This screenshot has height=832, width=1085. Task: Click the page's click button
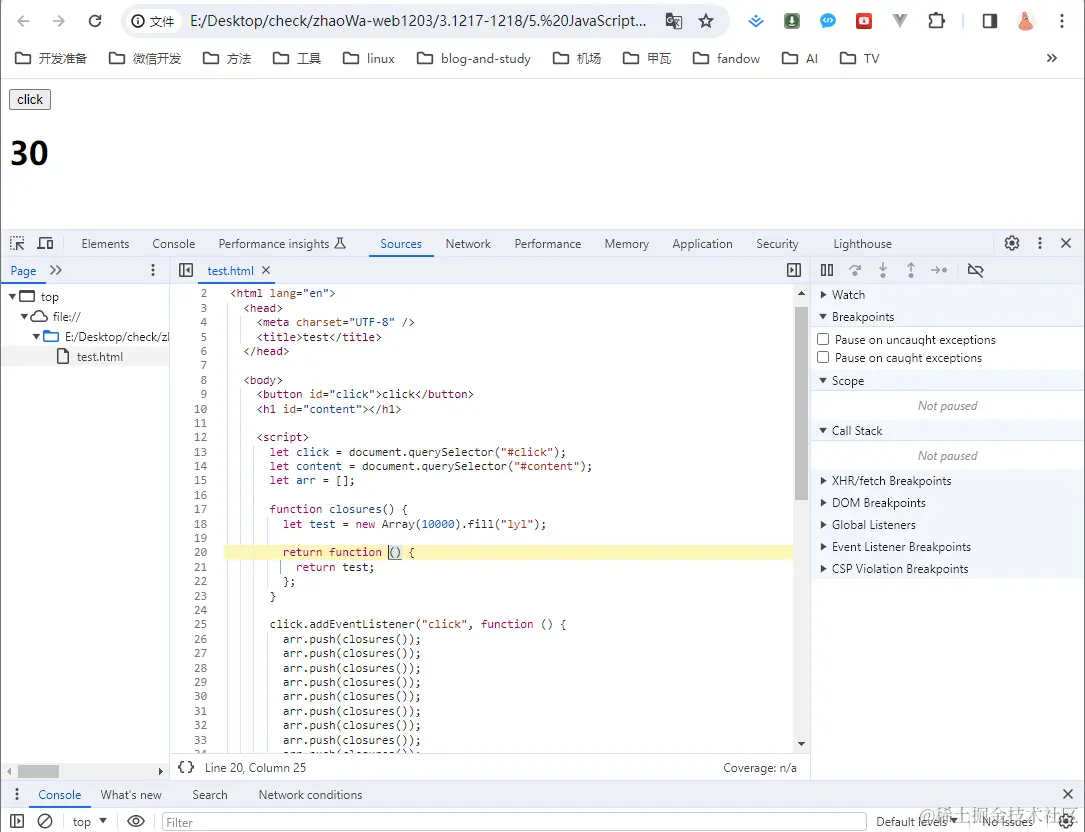(30, 99)
